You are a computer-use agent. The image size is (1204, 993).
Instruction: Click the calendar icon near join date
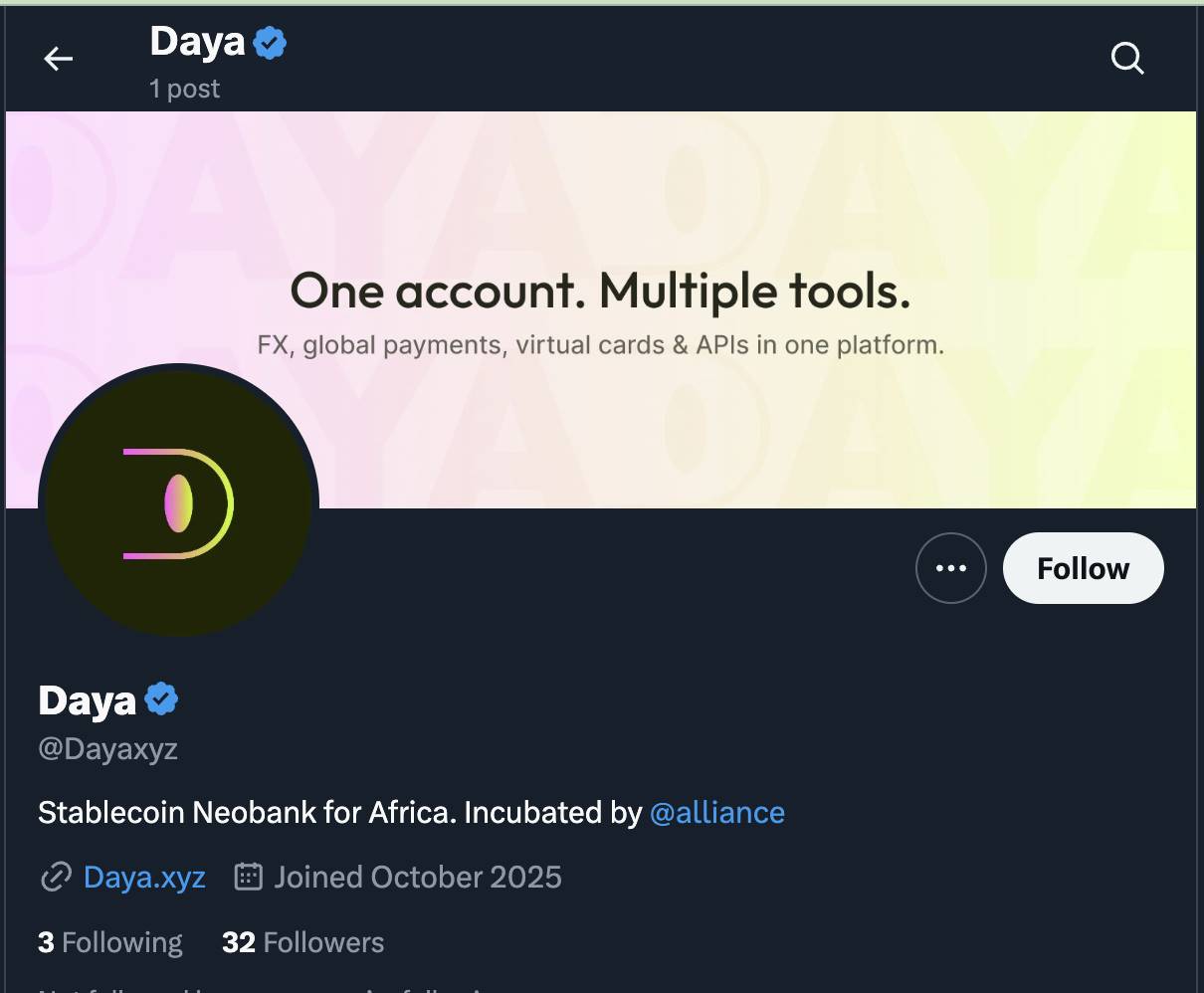pyautogui.click(x=248, y=877)
